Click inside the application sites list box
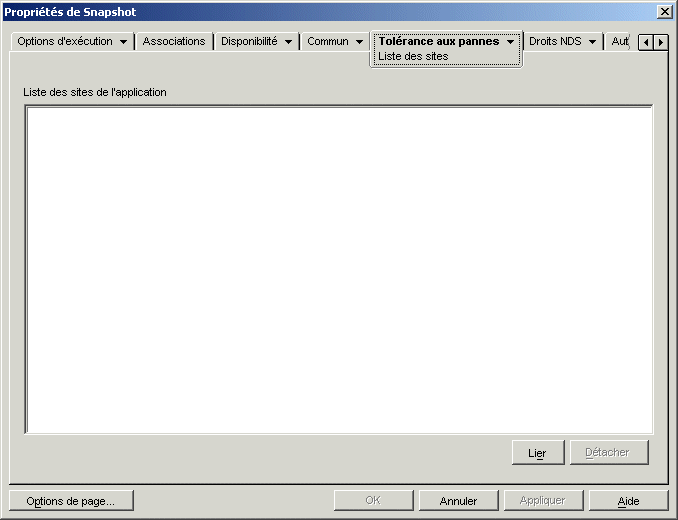678x520 pixels. click(339, 269)
